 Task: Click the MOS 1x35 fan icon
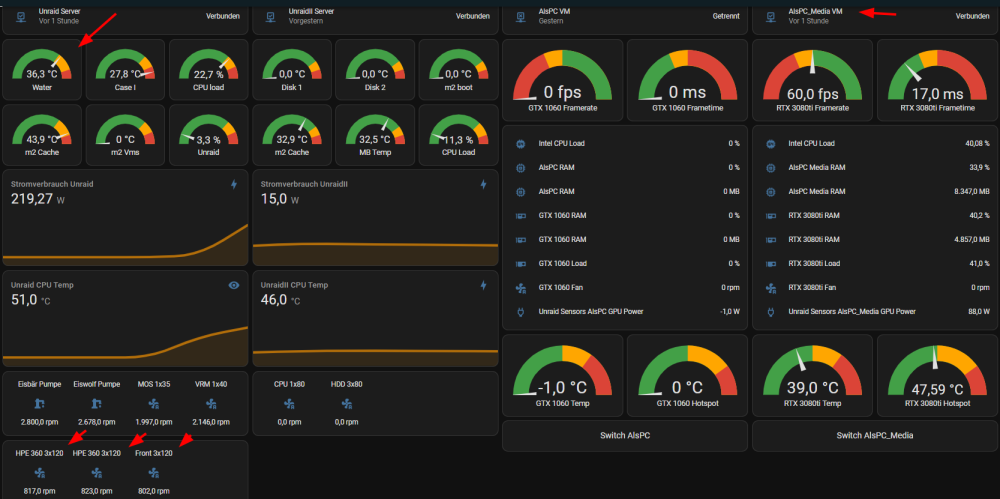pyautogui.click(x=154, y=403)
